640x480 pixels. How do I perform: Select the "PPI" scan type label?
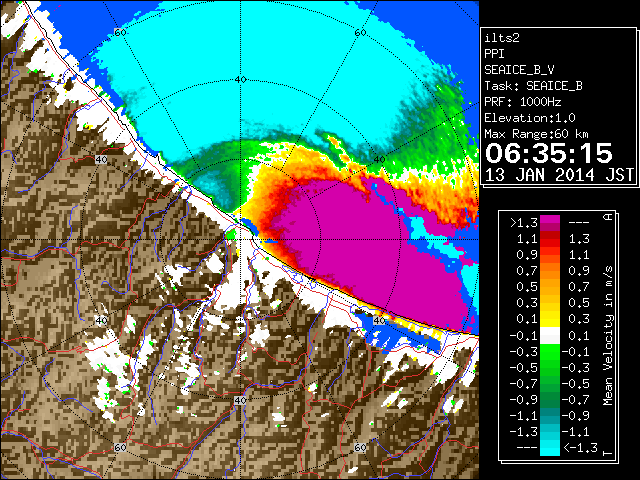click(x=494, y=54)
